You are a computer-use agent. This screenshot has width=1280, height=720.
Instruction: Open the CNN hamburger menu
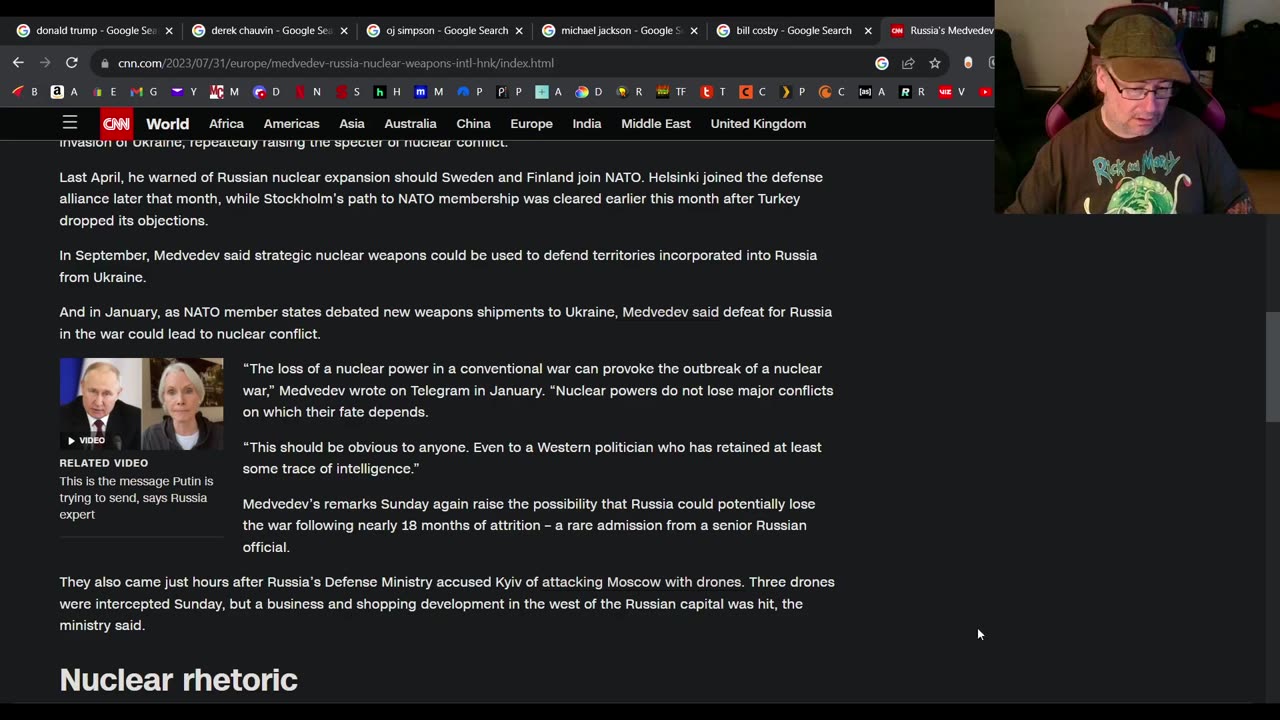click(x=70, y=123)
